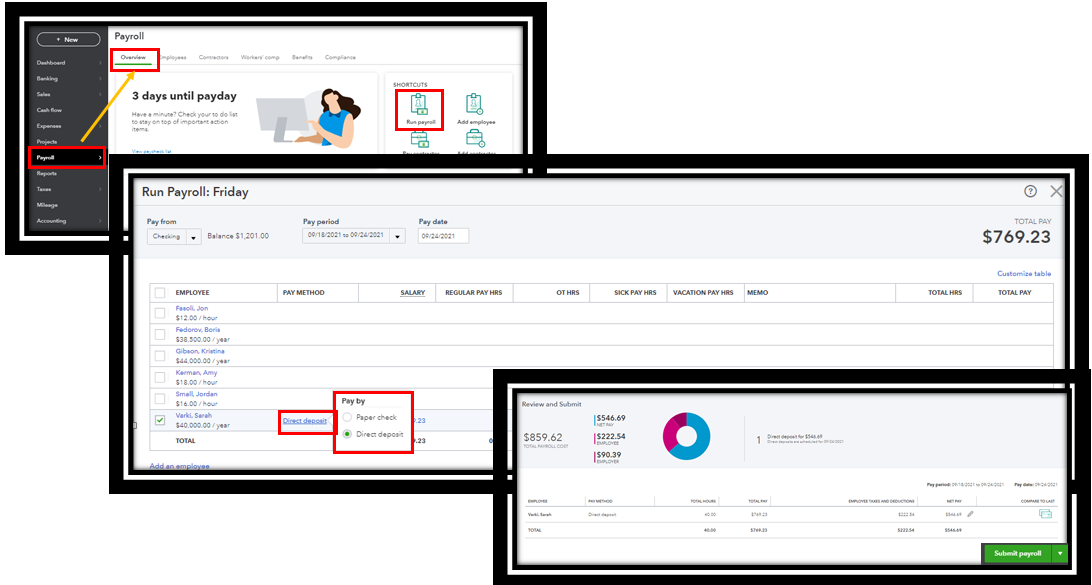
Task: Check the box for Kerman, Amy
Action: point(160,377)
